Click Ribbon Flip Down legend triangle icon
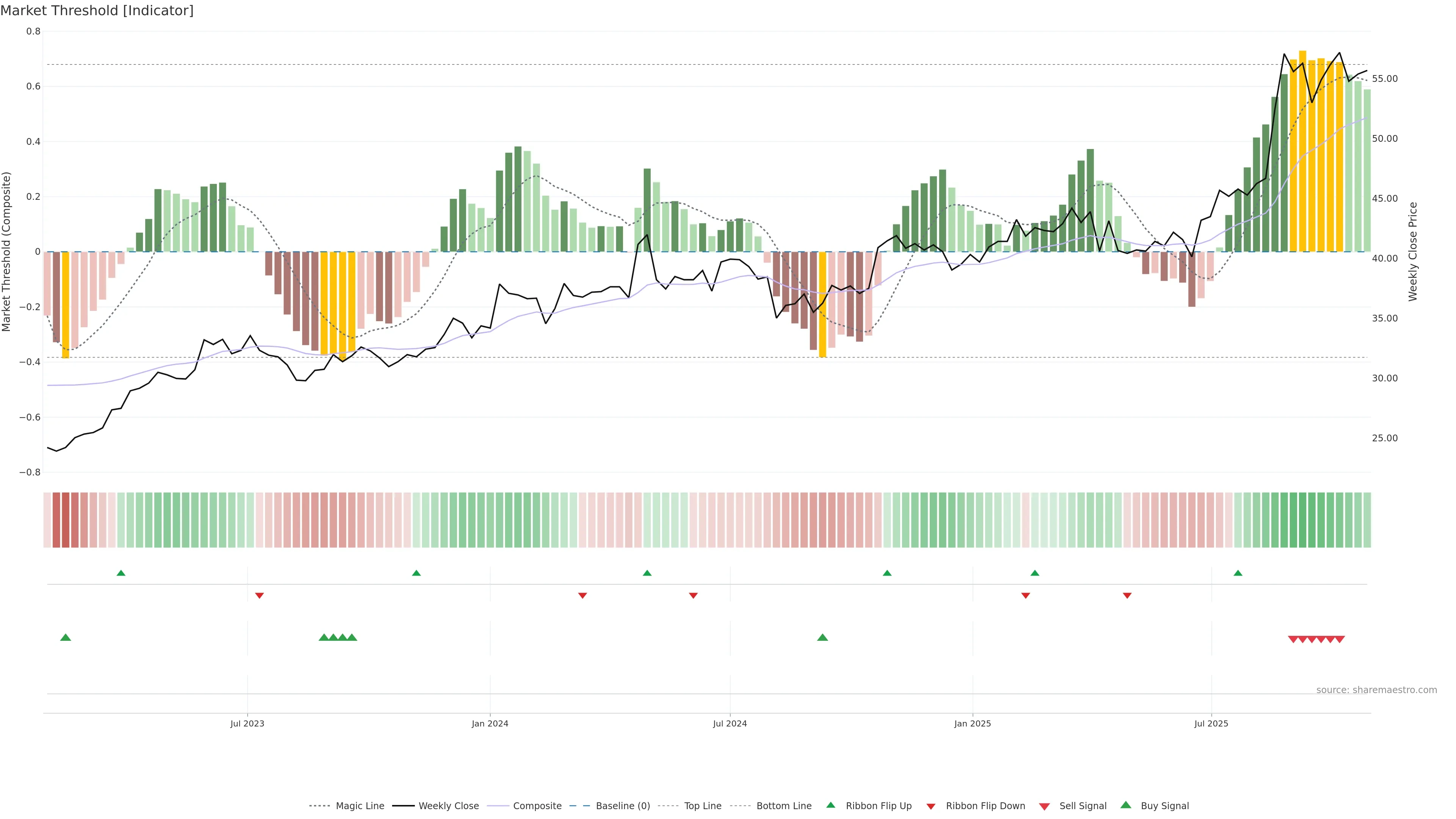Viewport: 1456px width, 819px height. point(930,806)
